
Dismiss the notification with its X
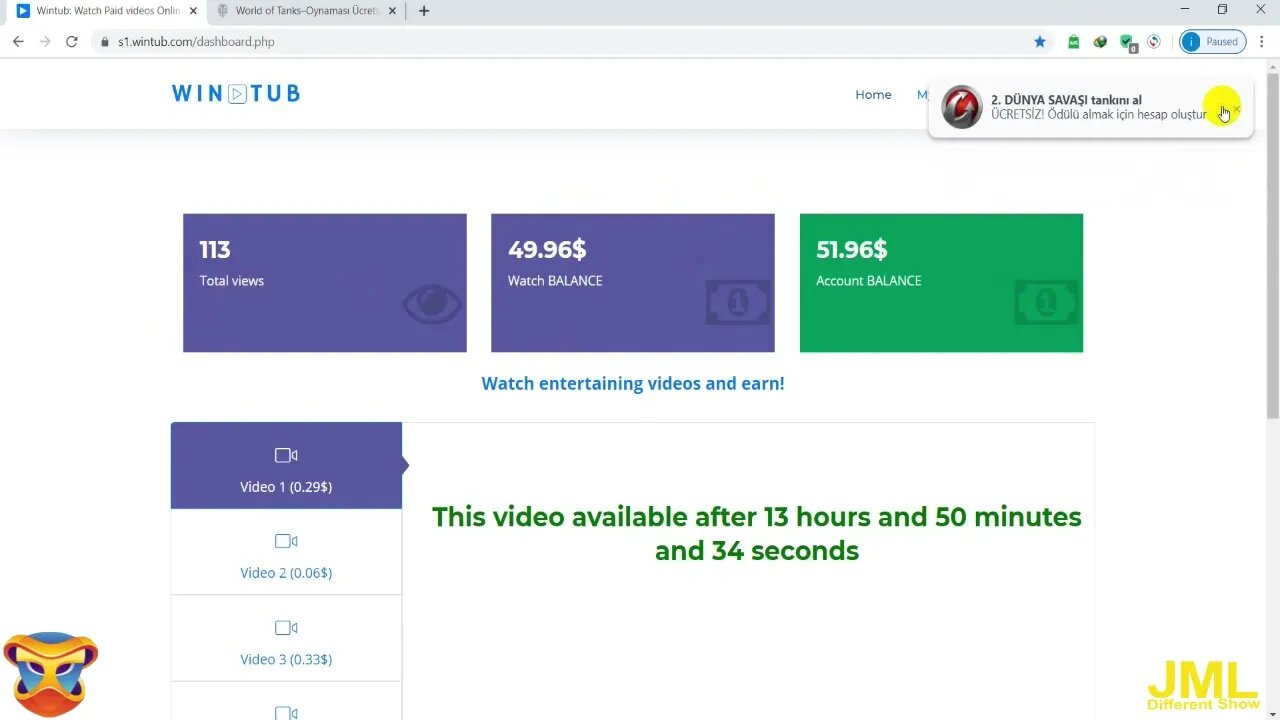pyautogui.click(x=1237, y=109)
